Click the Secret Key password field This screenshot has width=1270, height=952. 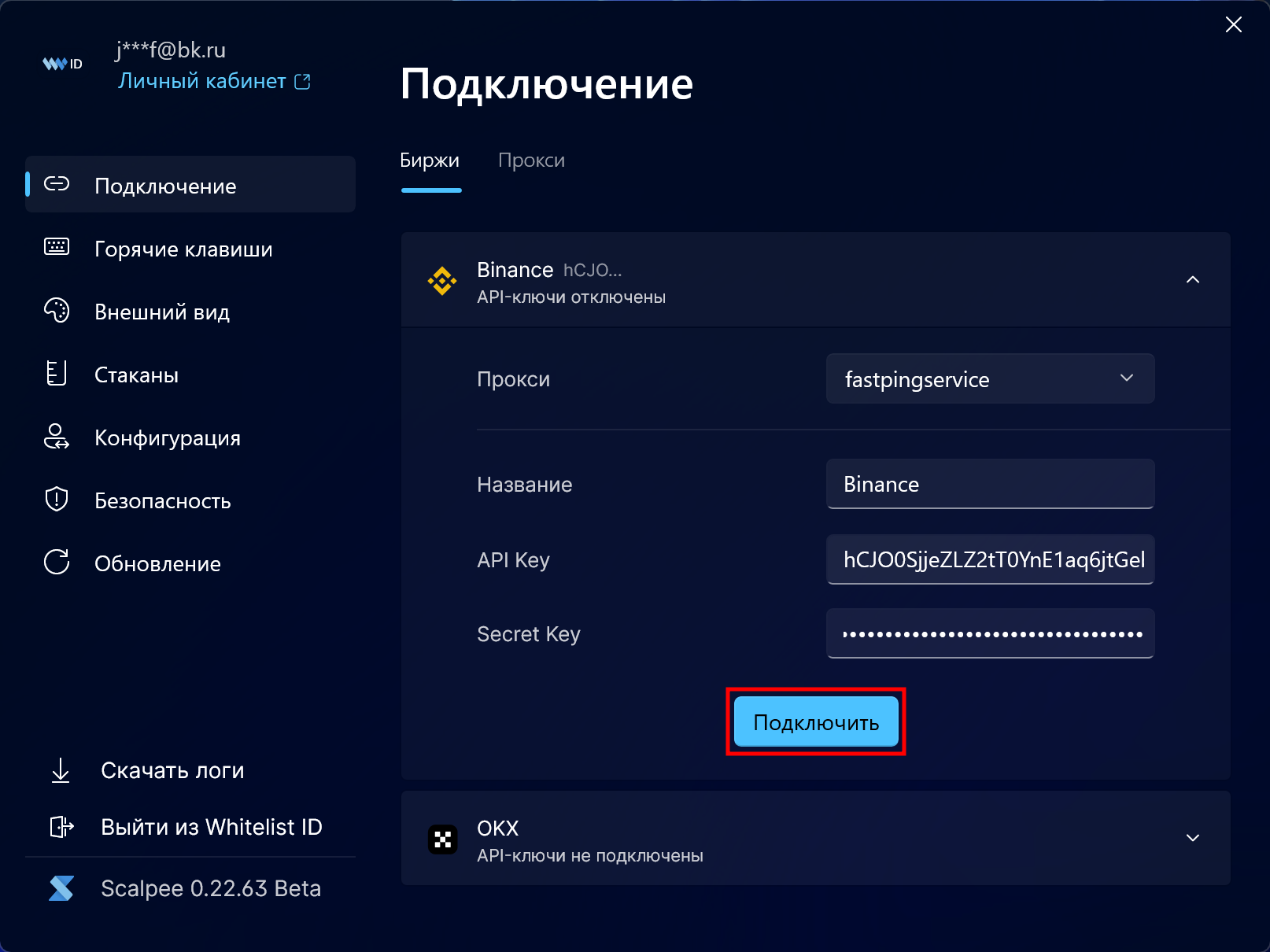(x=990, y=633)
